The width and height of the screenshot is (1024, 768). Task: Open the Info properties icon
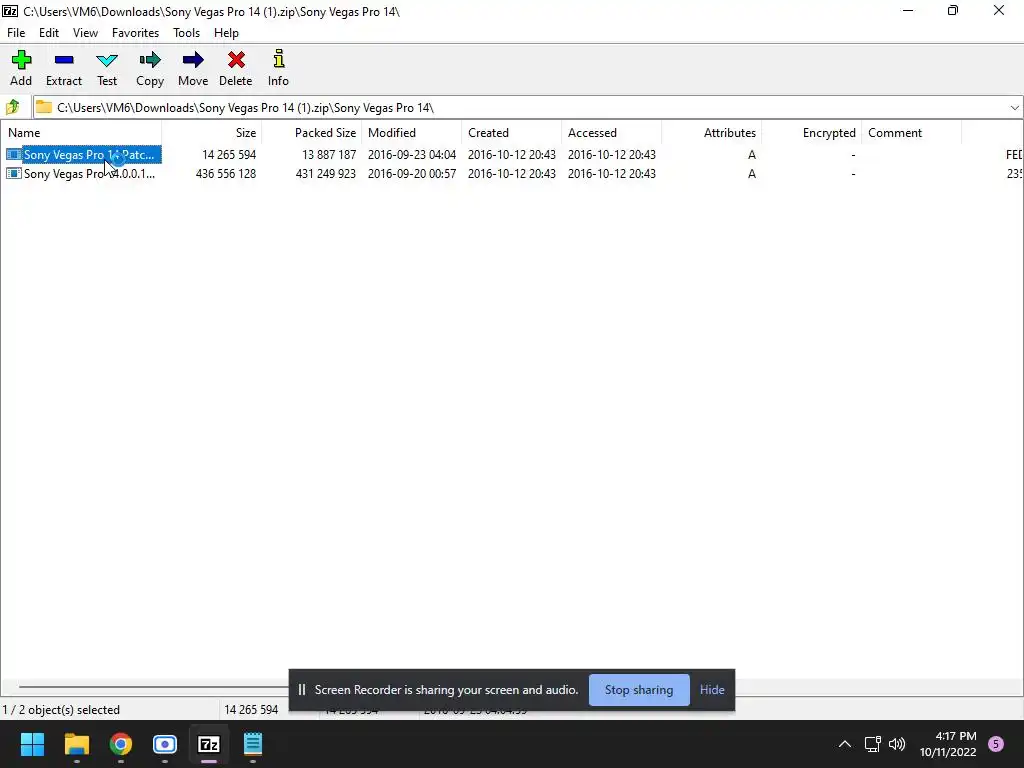(x=279, y=59)
